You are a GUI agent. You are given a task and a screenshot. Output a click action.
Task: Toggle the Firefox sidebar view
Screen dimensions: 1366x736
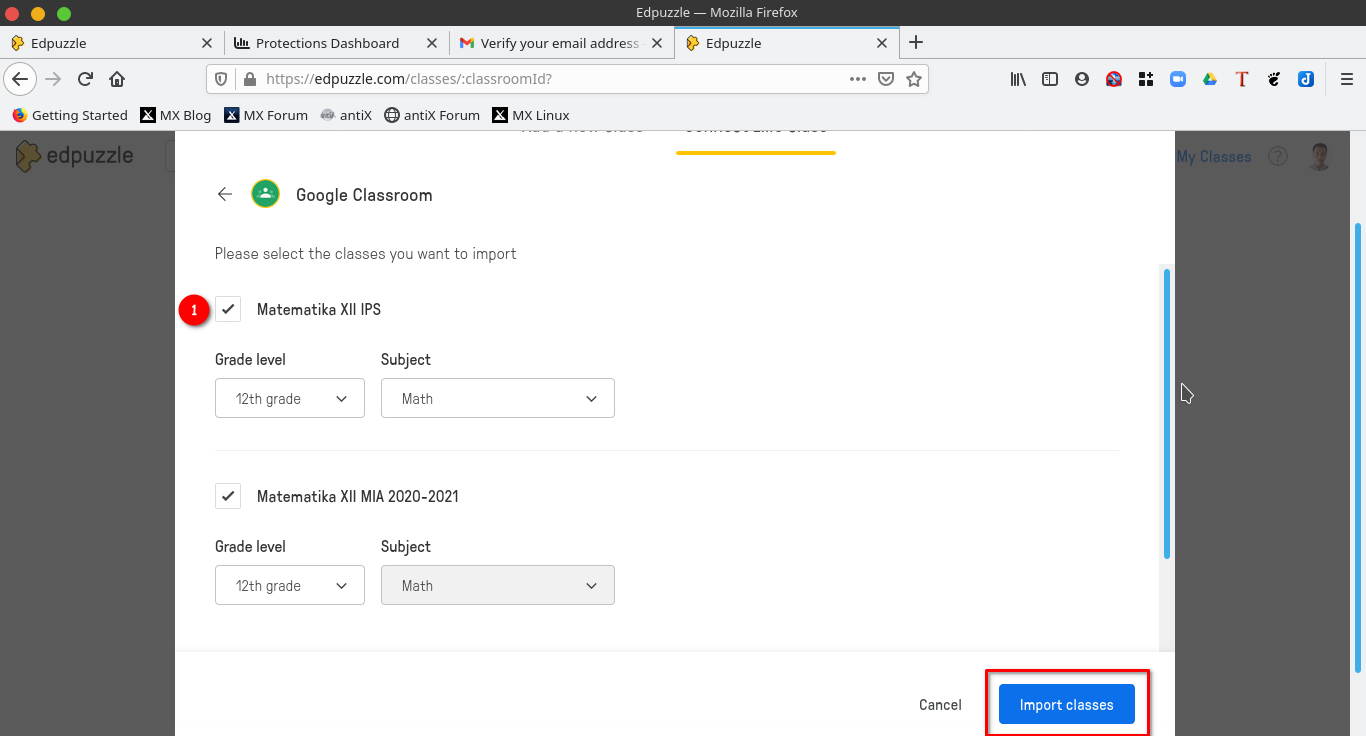(x=1050, y=79)
